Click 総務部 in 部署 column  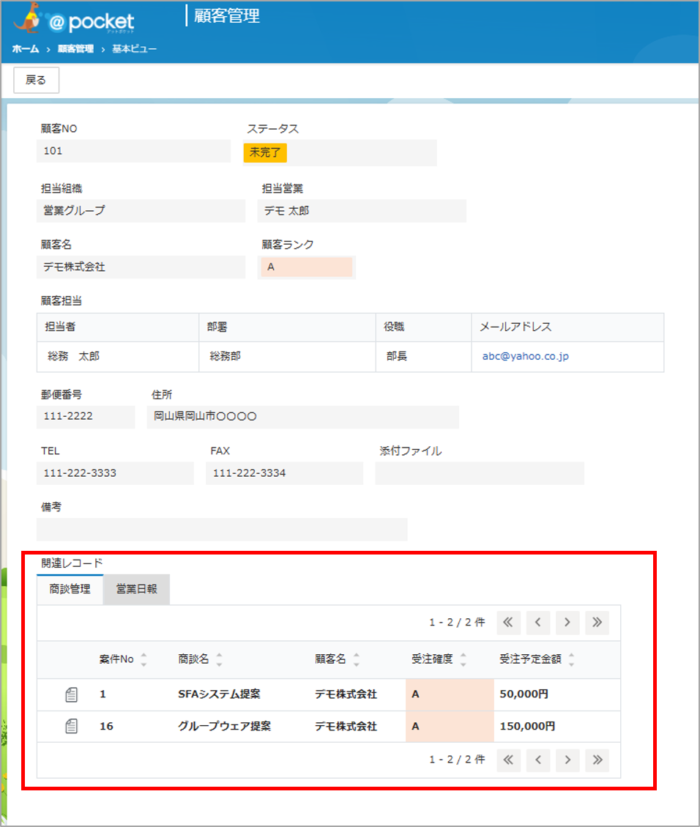225,357
